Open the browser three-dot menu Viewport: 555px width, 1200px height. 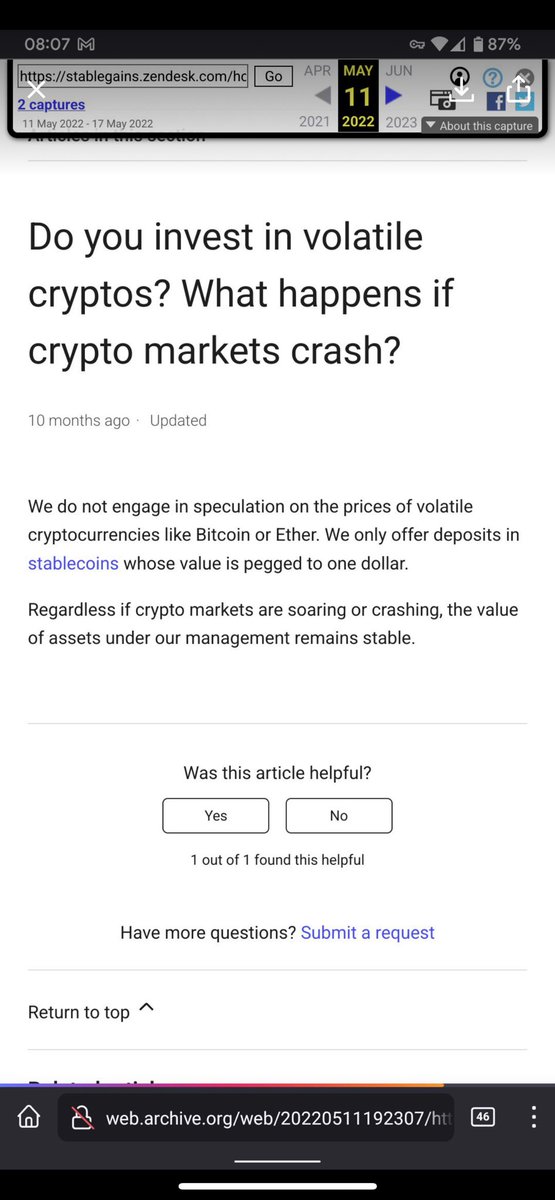click(x=535, y=1116)
